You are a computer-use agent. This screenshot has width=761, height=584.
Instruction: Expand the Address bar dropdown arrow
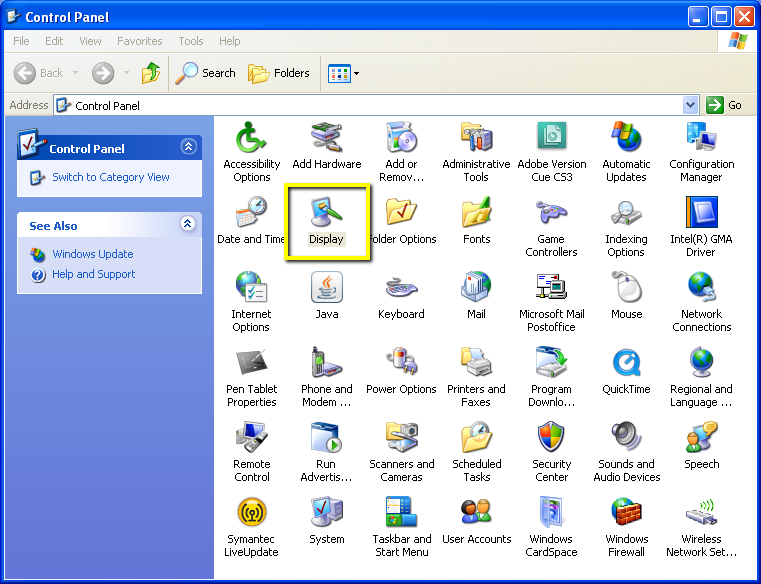pos(690,105)
